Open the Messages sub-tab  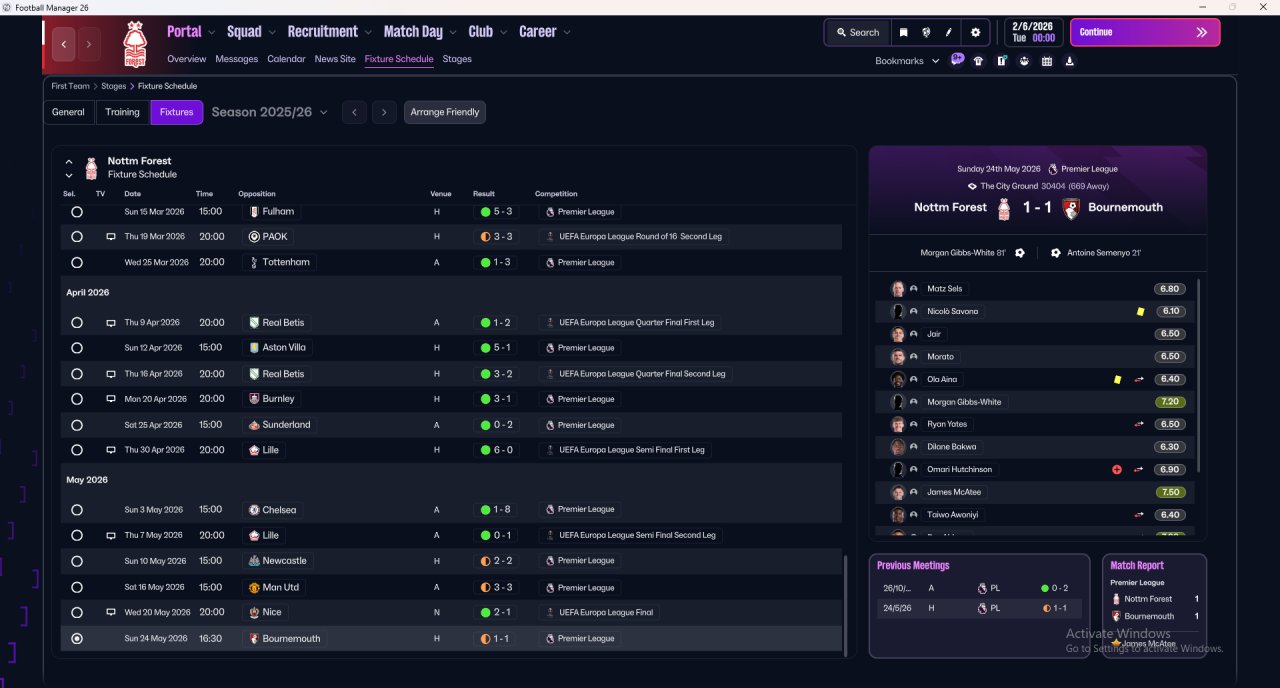pyautogui.click(x=236, y=59)
